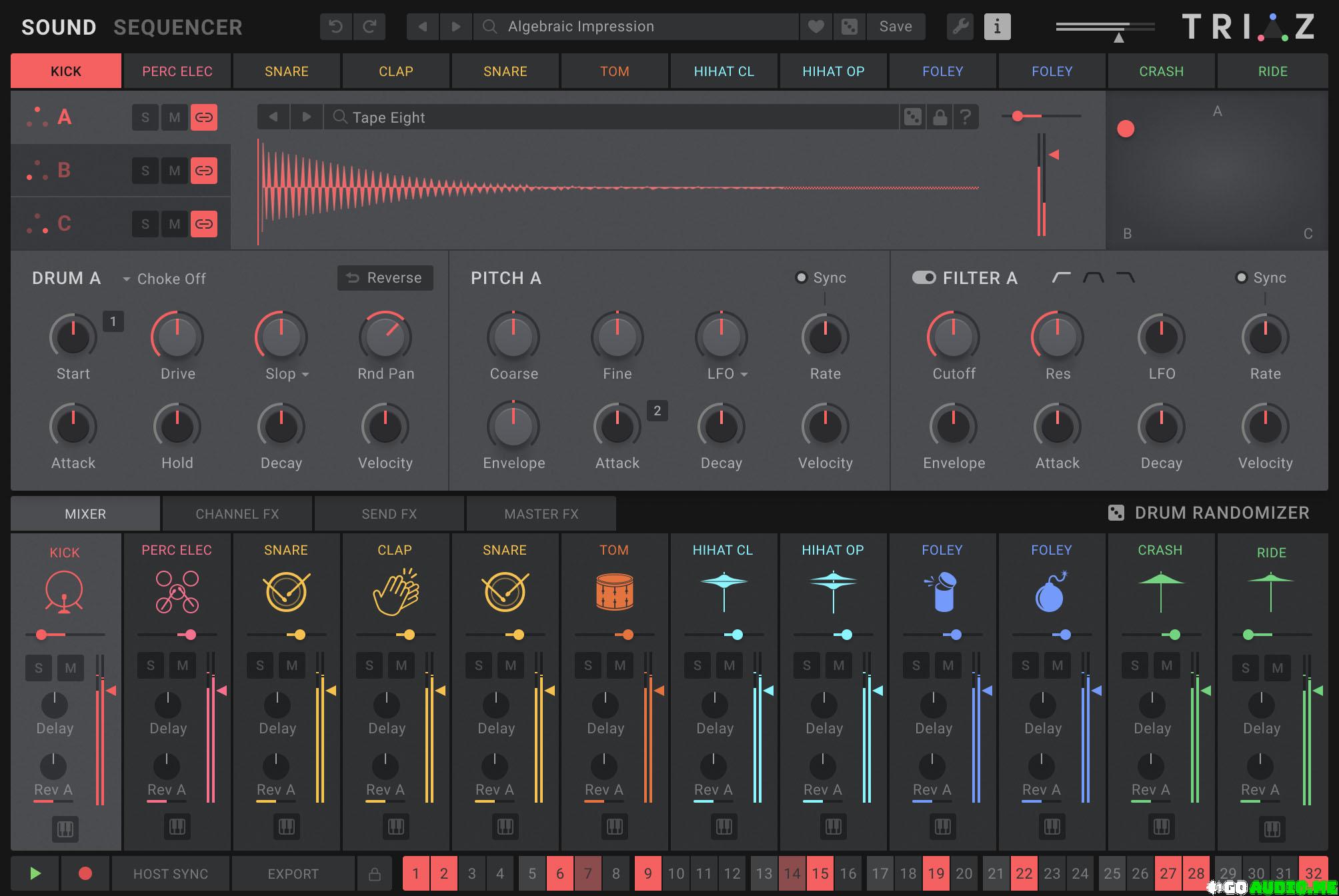Click the wrench settings icon

960,27
